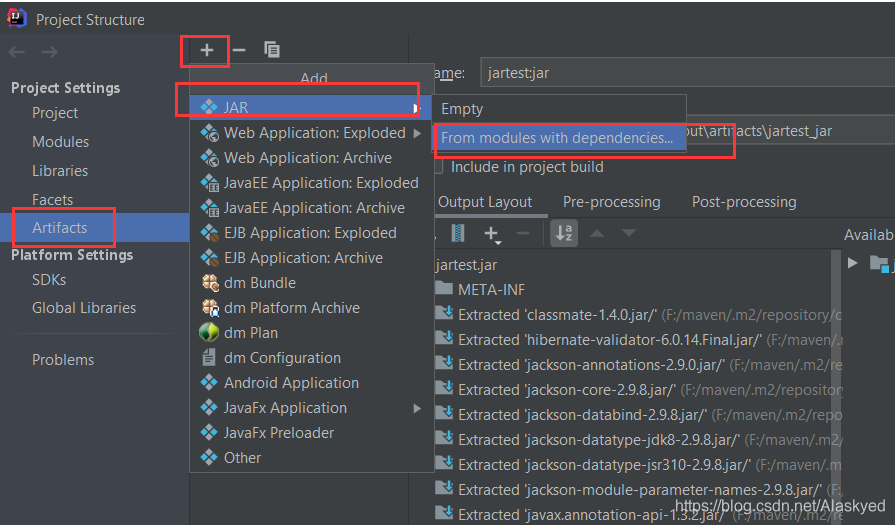895x525 pixels.
Task: Open Project in Project Settings
Action: tap(55, 113)
